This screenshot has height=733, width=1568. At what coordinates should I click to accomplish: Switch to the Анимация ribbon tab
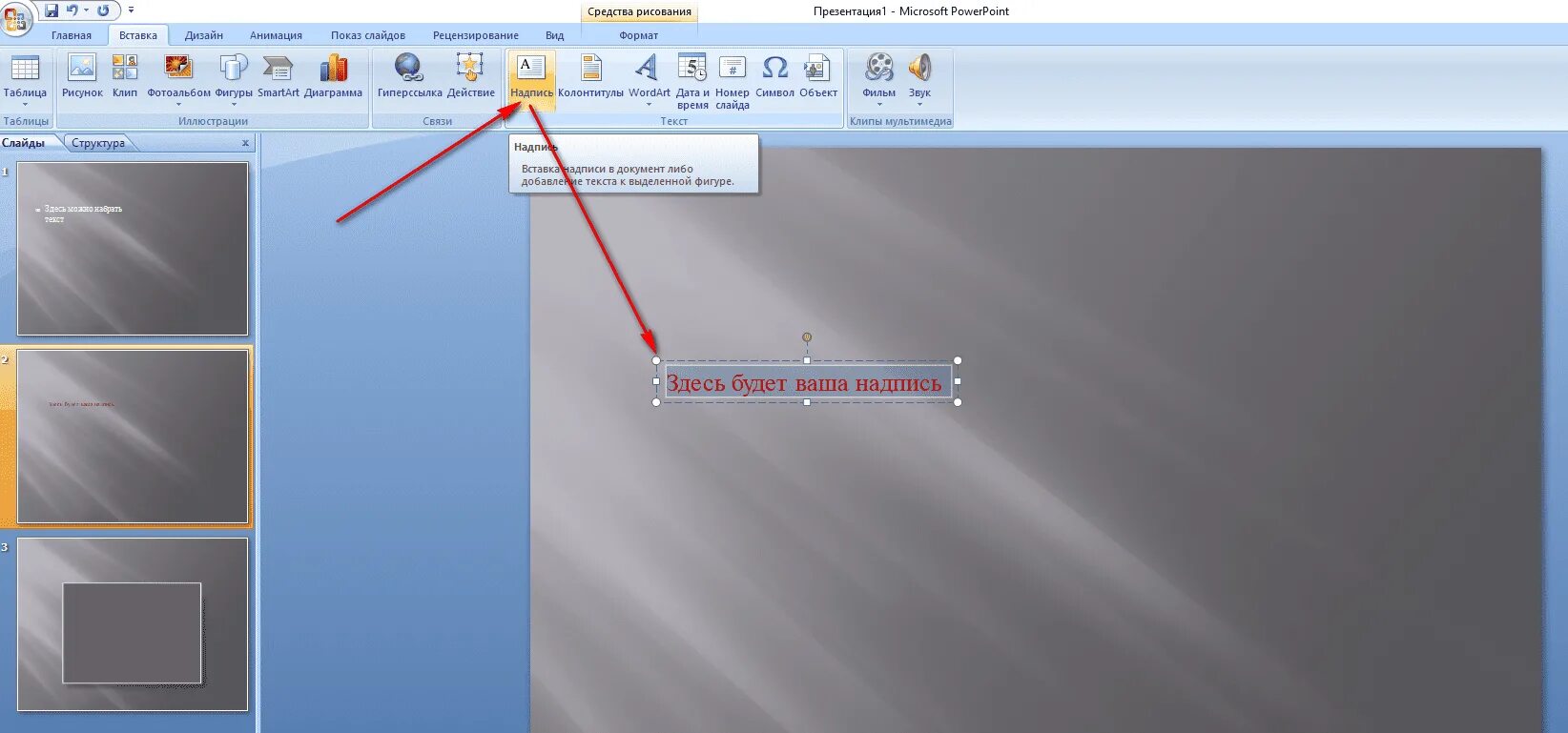click(x=276, y=35)
